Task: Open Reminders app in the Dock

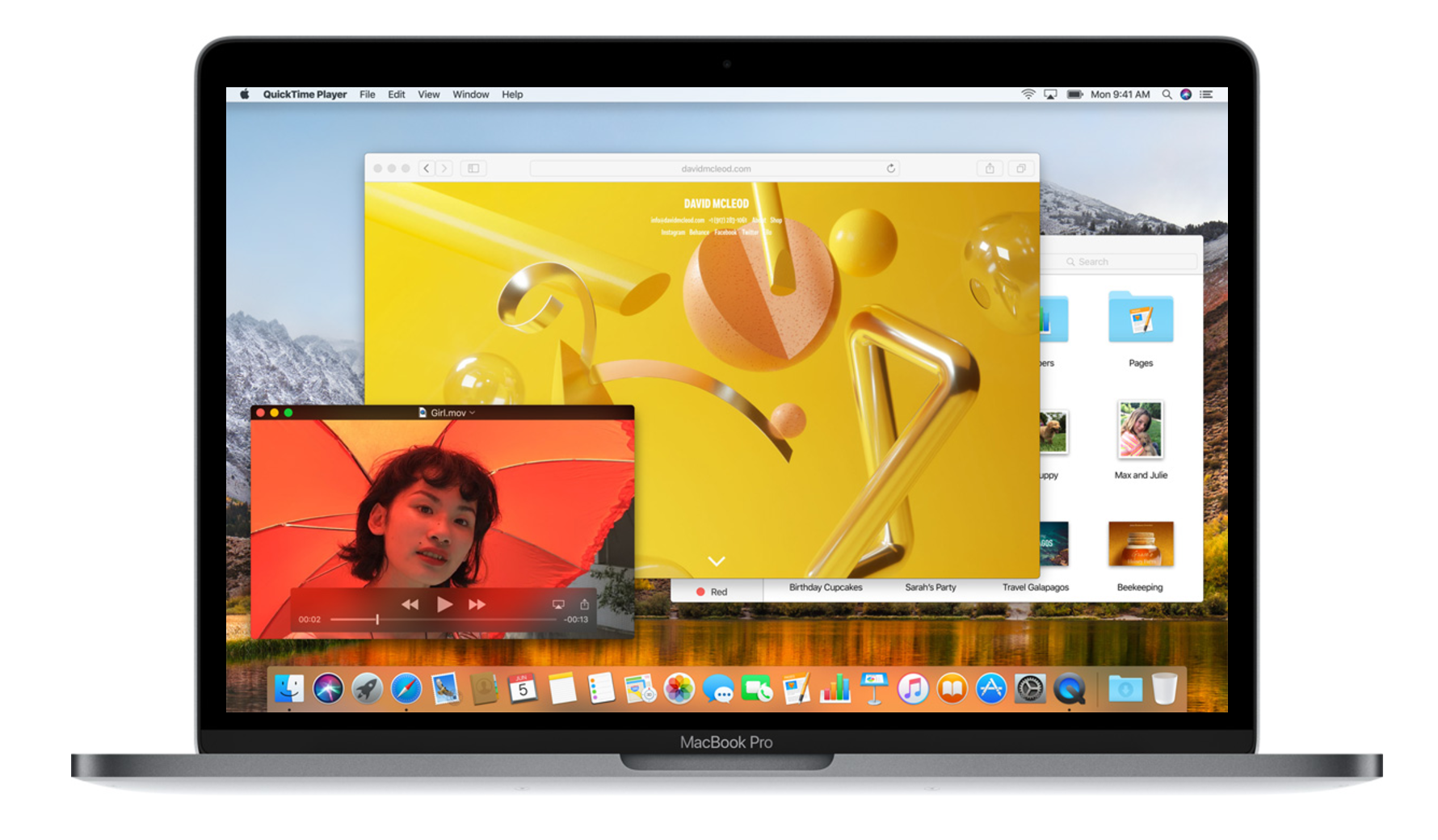Action: coord(601,689)
